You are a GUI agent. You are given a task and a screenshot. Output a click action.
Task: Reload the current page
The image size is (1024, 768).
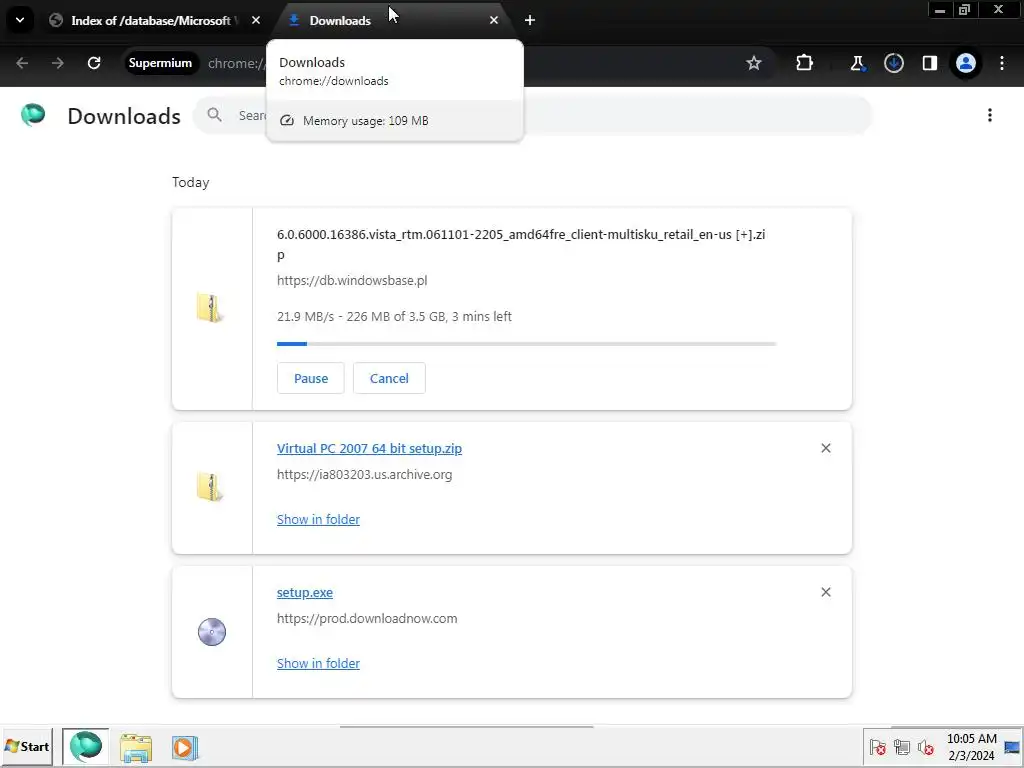click(94, 63)
